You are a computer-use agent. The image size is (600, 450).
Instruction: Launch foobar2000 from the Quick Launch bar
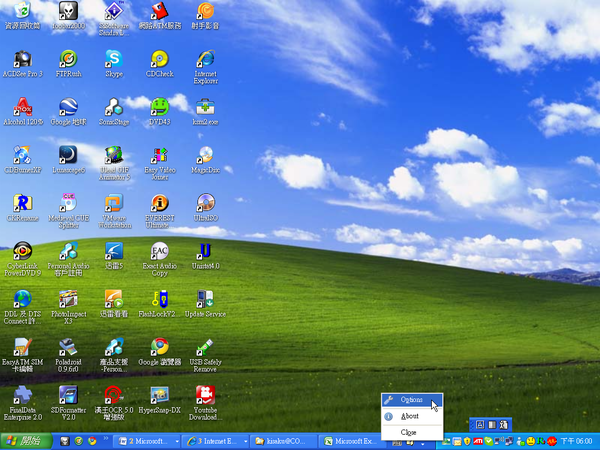(65, 441)
